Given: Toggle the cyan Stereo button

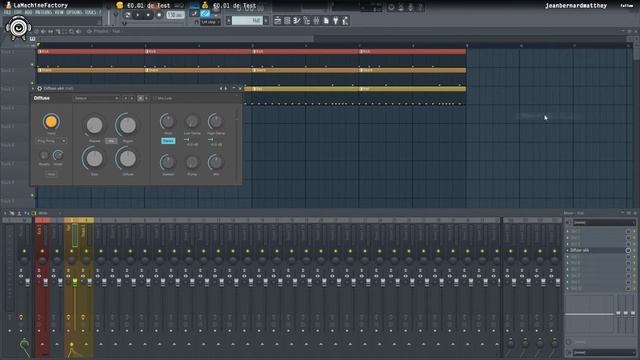Looking at the screenshot, I should [168, 141].
